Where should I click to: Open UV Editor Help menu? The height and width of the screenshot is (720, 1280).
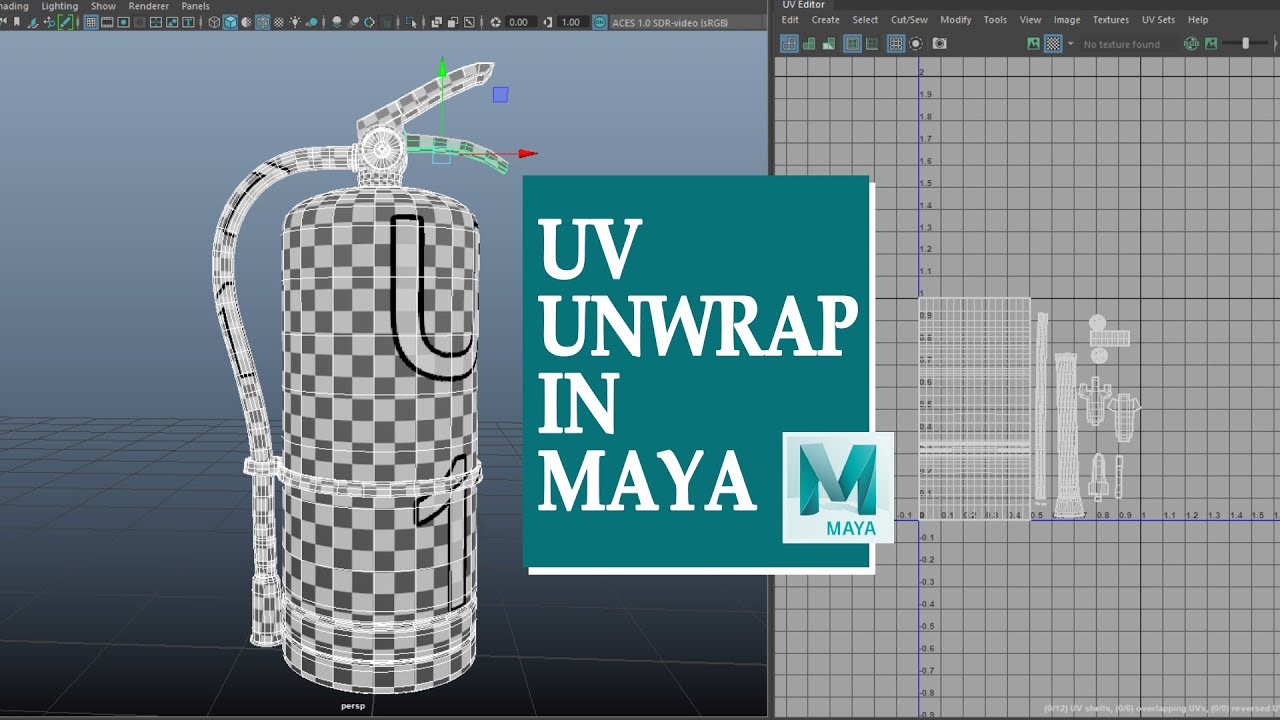tap(1198, 20)
